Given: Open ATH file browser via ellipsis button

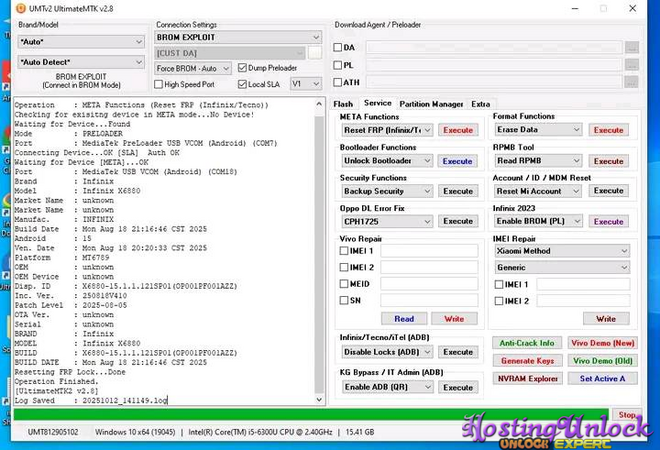Looking at the screenshot, I should tap(631, 83).
